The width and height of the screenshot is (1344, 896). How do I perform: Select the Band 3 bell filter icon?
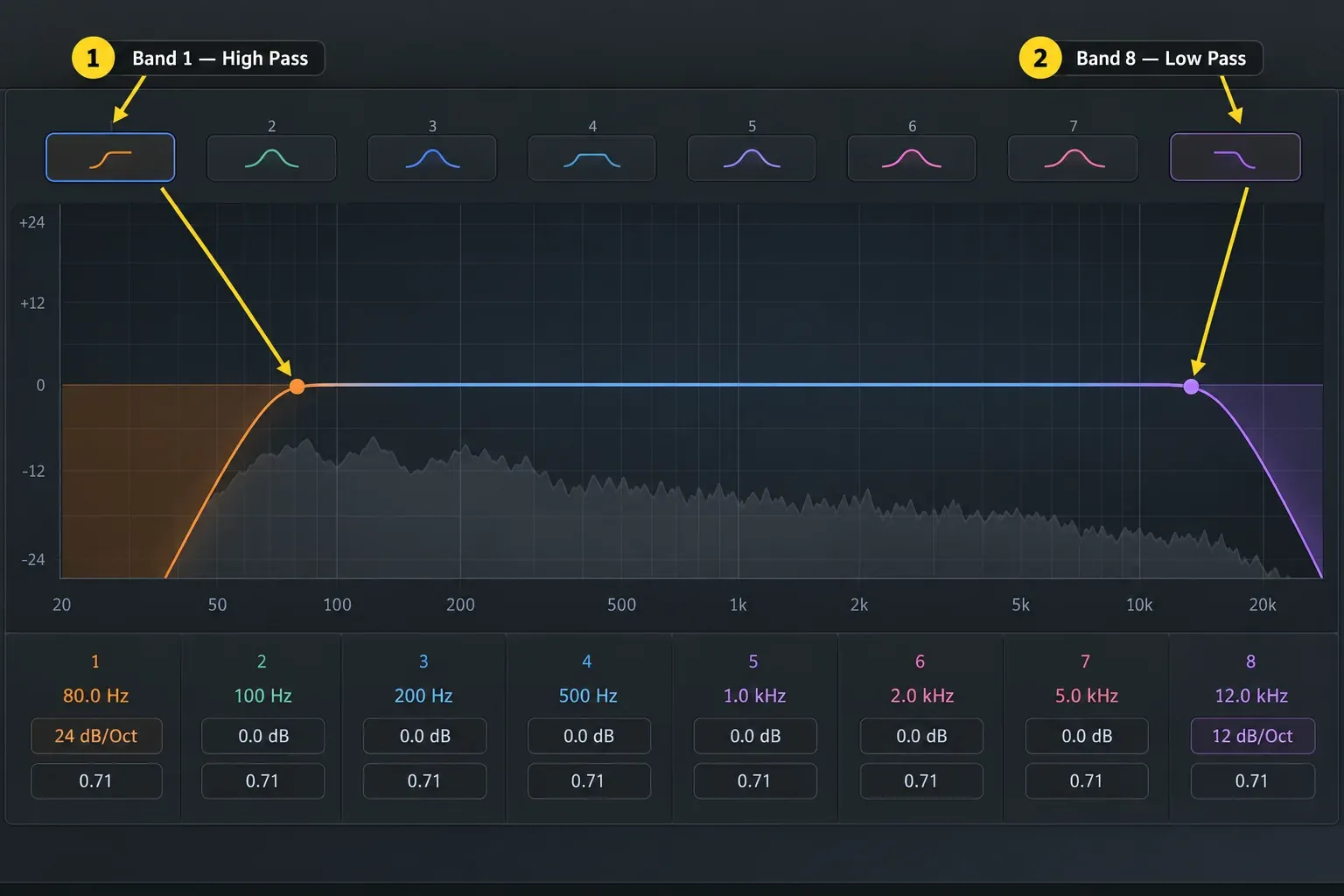(432, 158)
